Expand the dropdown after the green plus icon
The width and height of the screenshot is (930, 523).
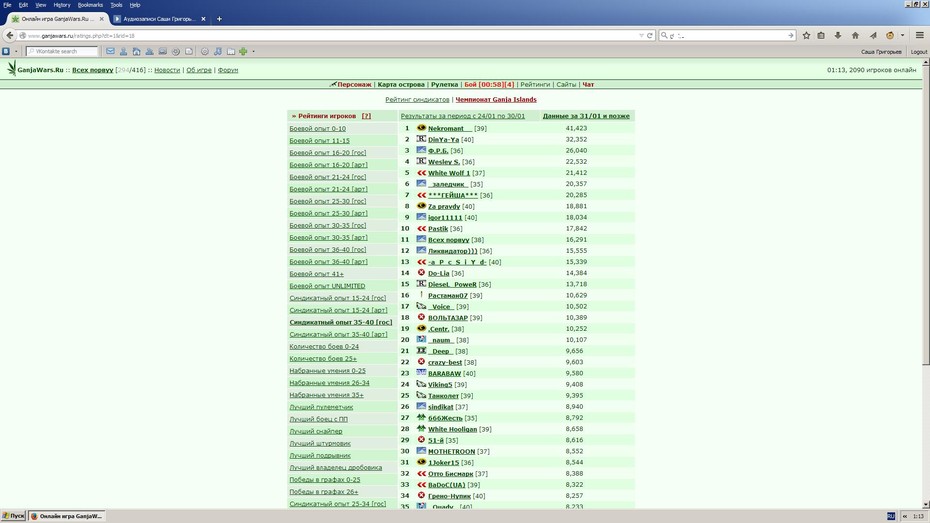[253, 52]
